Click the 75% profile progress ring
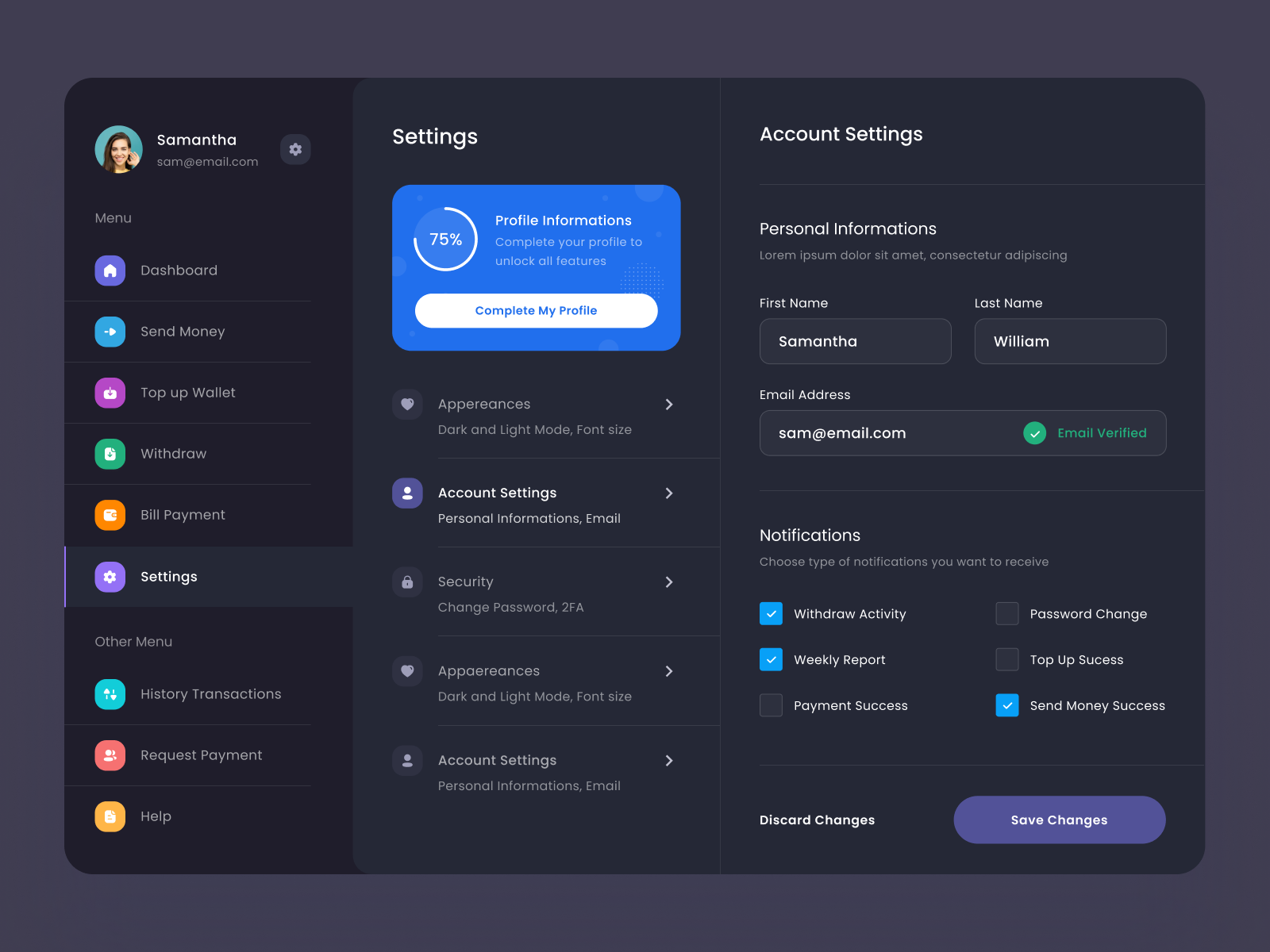The width and height of the screenshot is (1270, 952). click(x=445, y=239)
